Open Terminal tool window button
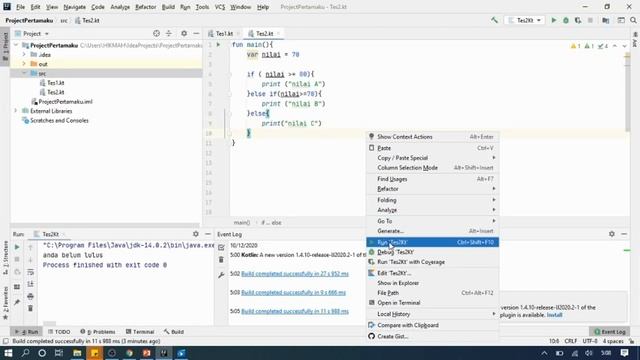Image resolution: width=640 pixels, height=360 pixels. [x=140, y=332]
